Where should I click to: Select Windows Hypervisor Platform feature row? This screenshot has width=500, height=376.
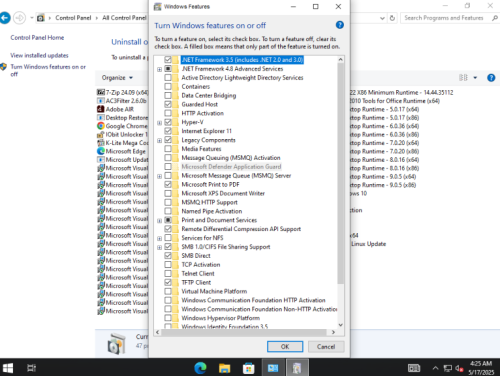tap(221, 318)
